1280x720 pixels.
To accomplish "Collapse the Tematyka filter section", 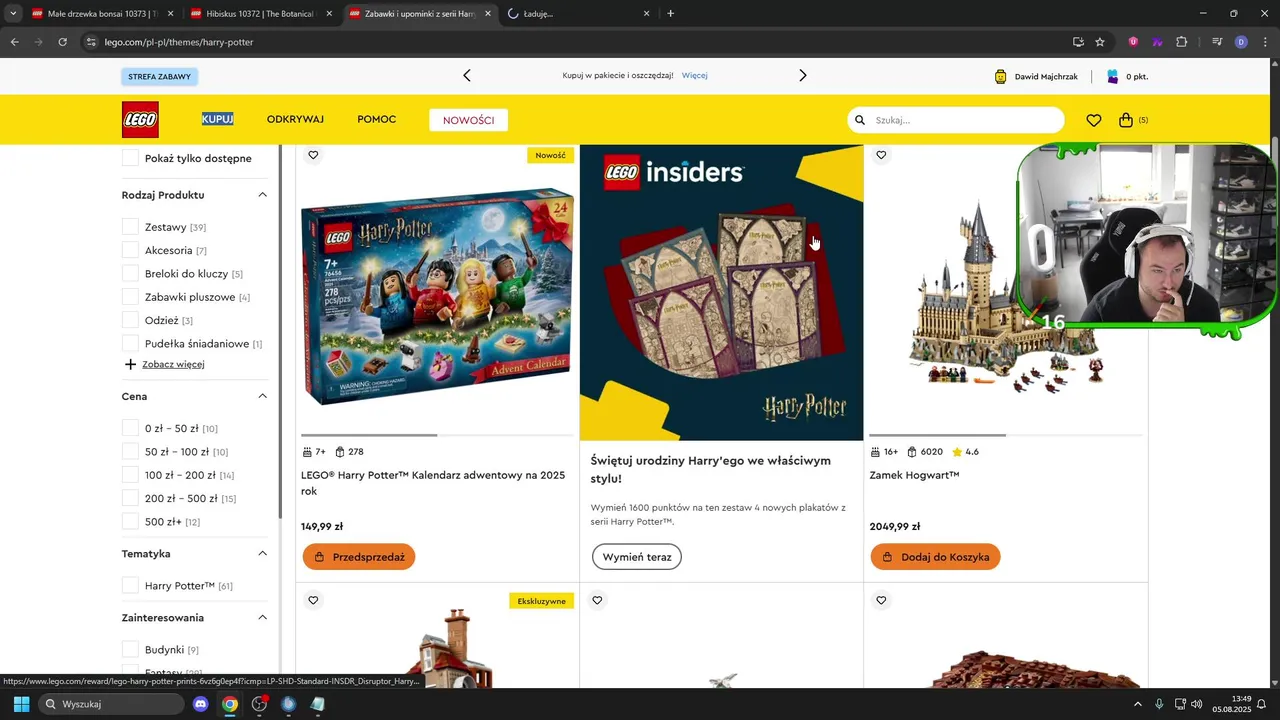I will click(x=262, y=553).
